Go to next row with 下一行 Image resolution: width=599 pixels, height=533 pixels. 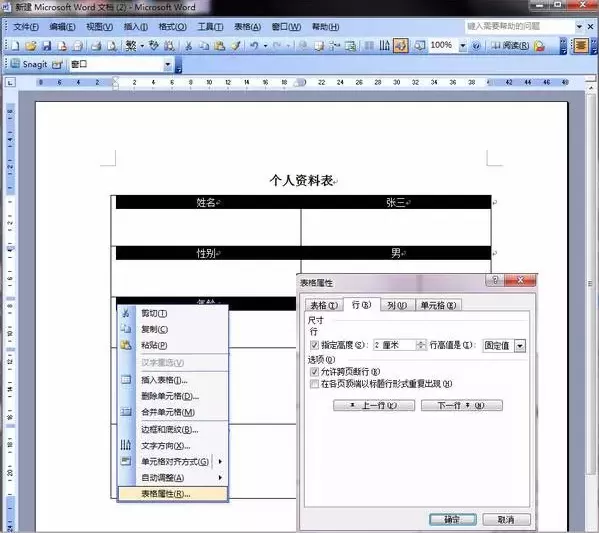(461, 405)
